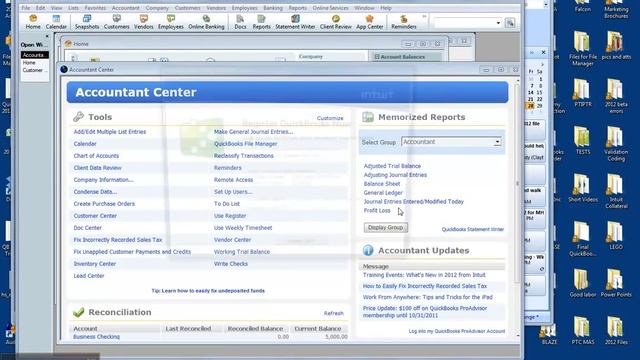Viewport: 640px width, 360px height.
Task: Open QuickBooks Statement Writer link
Action: pos(473,229)
